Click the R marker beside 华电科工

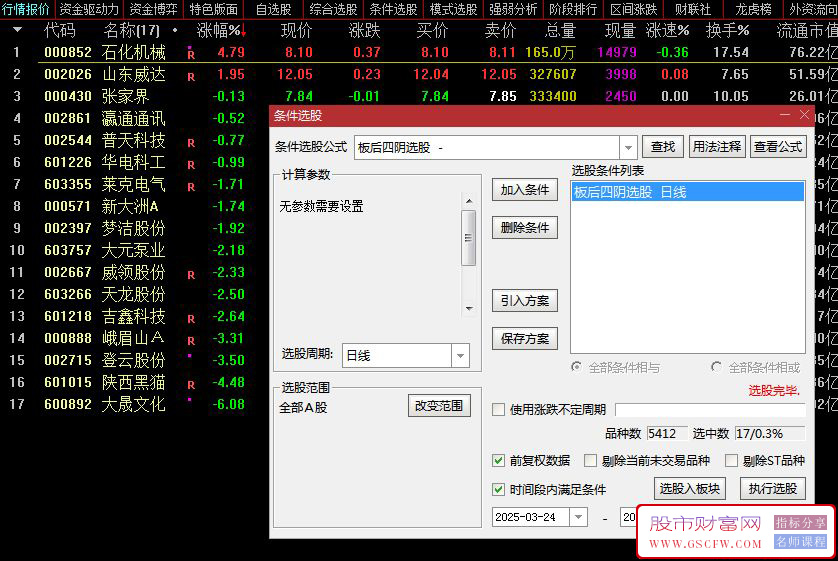(191, 165)
